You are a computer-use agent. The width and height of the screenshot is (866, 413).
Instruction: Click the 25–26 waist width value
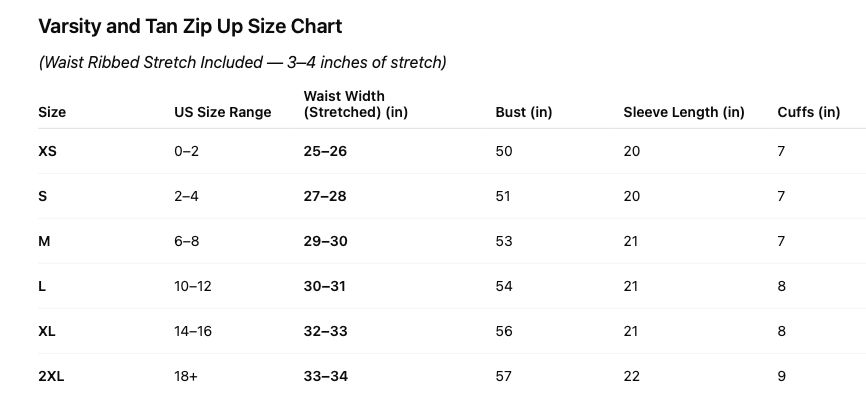coord(325,151)
